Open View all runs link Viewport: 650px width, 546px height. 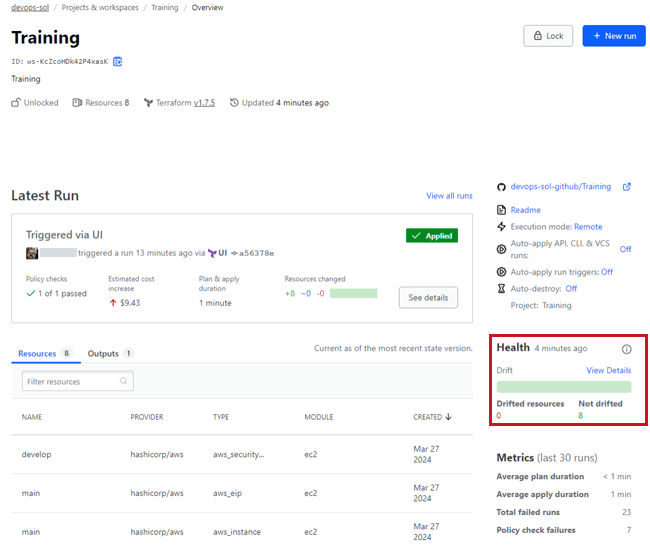[x=449, y=196]
